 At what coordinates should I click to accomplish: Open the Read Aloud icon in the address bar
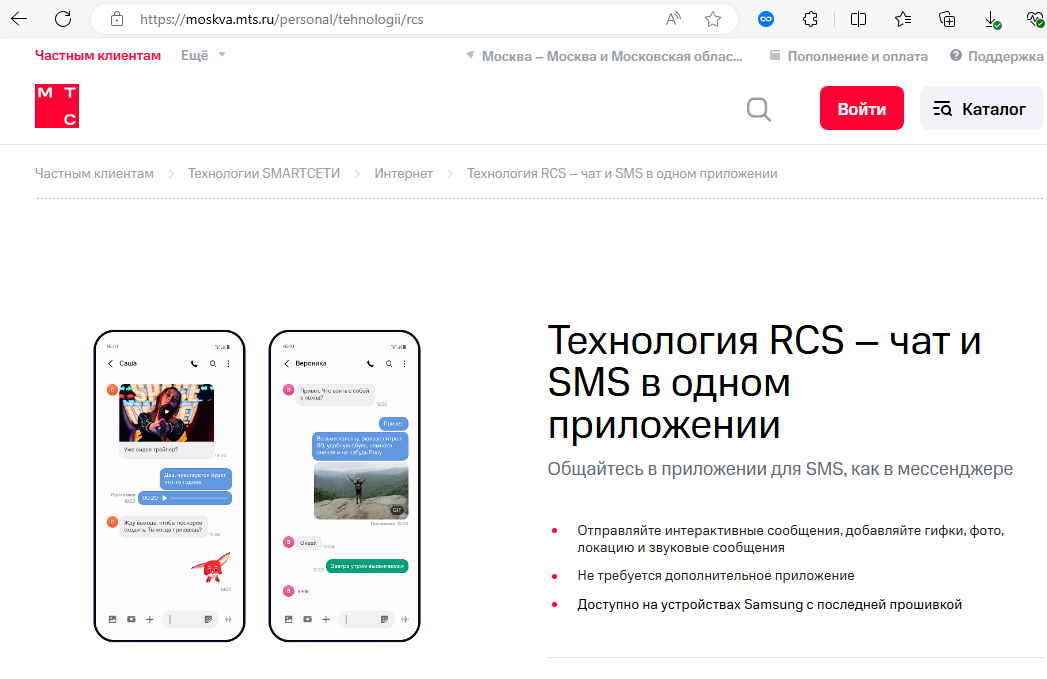click(x=673, y=19)
